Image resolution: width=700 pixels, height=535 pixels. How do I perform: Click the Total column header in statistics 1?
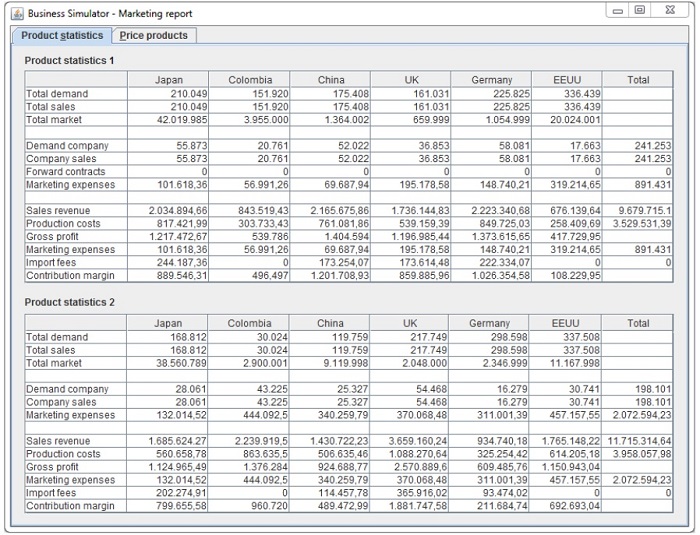[637, 80]
